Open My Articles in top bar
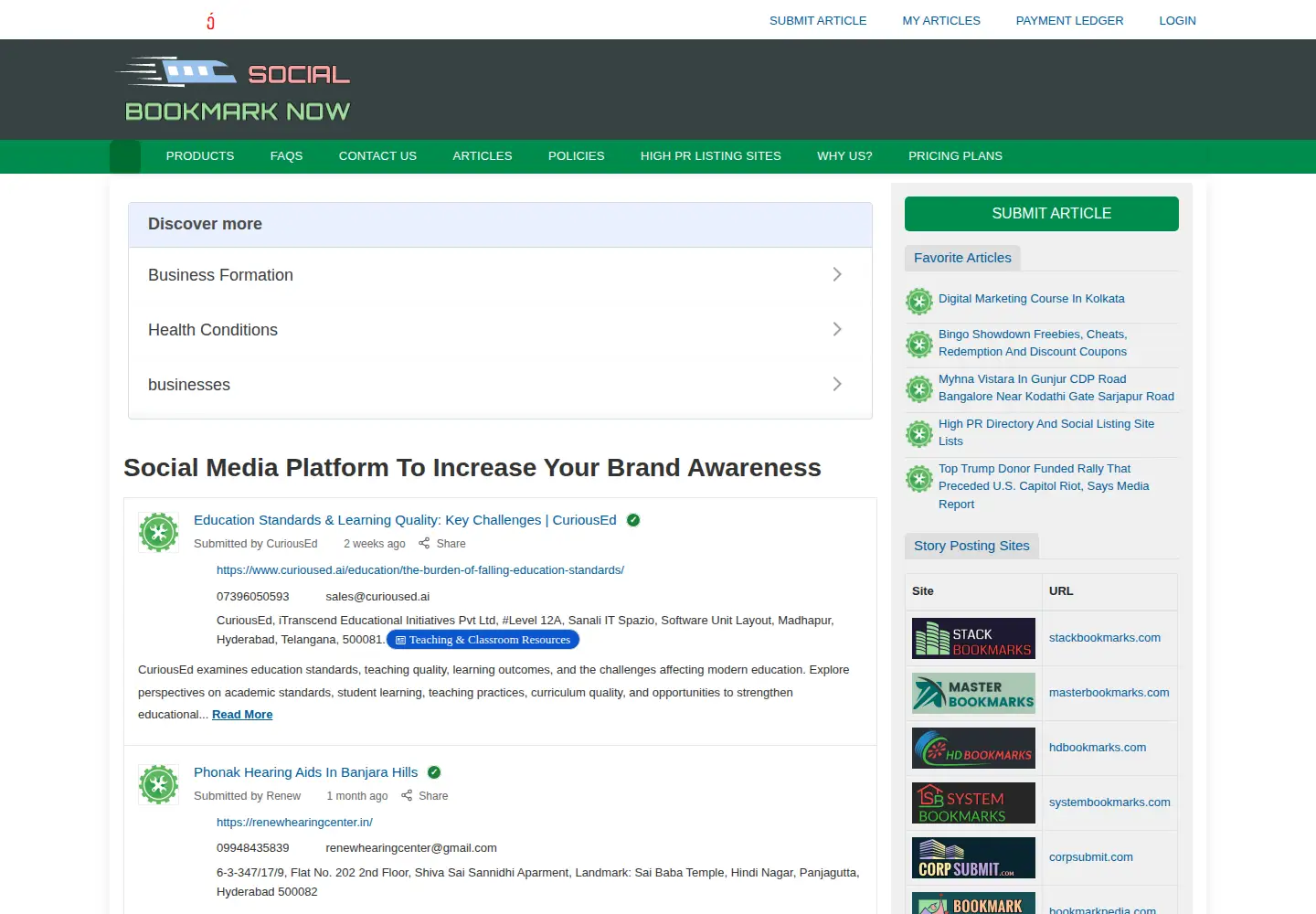 pyautogui.click(x=941, y=20)
